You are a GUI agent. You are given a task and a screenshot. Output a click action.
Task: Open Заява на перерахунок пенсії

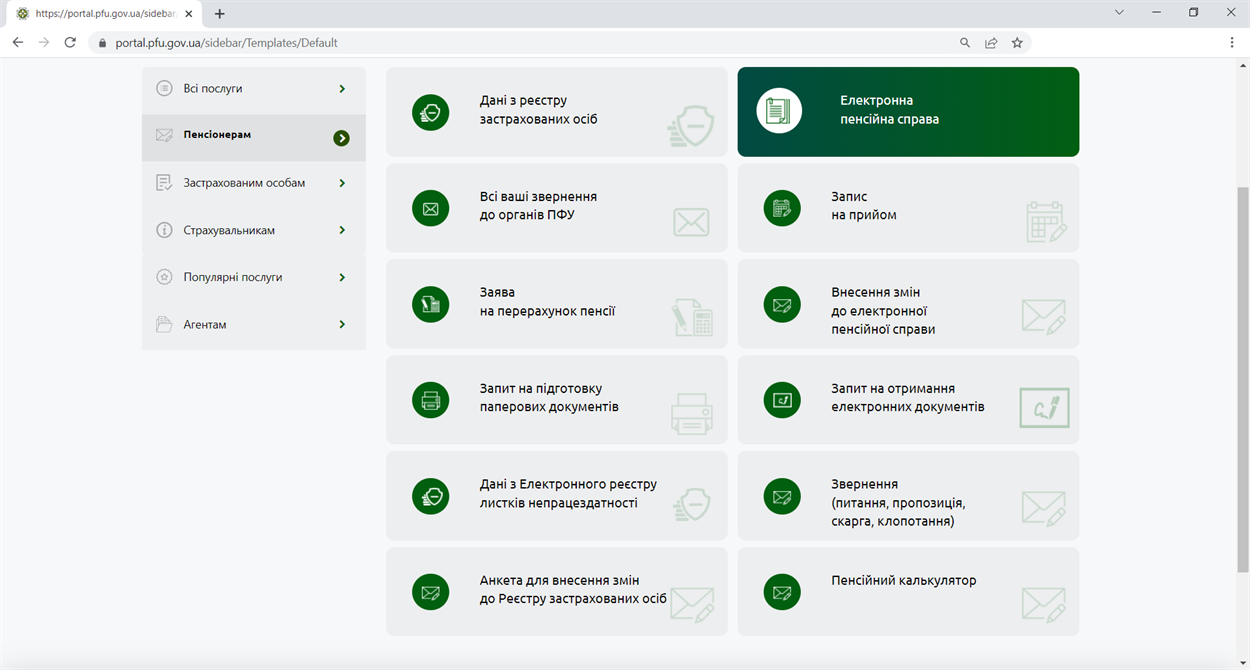click(x=557, y=304)
